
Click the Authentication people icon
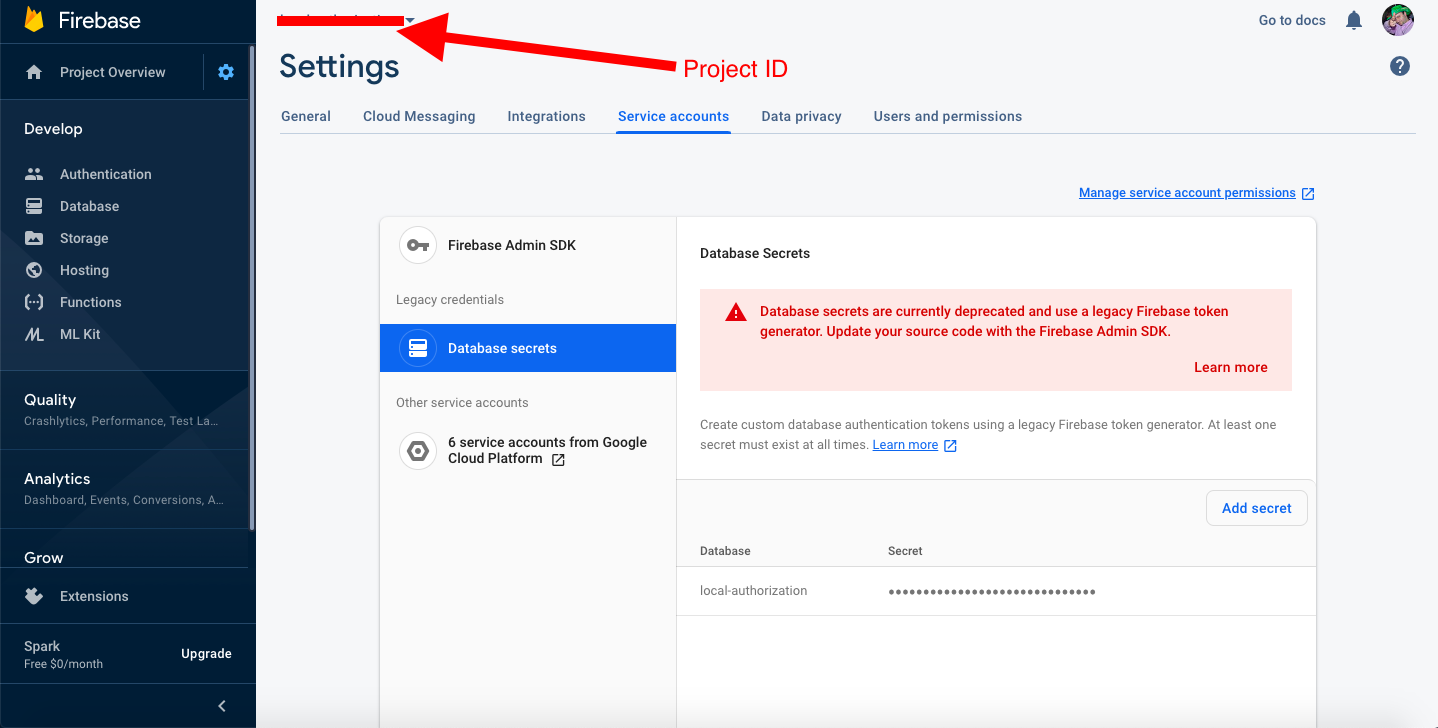click(x=34, y=174)
